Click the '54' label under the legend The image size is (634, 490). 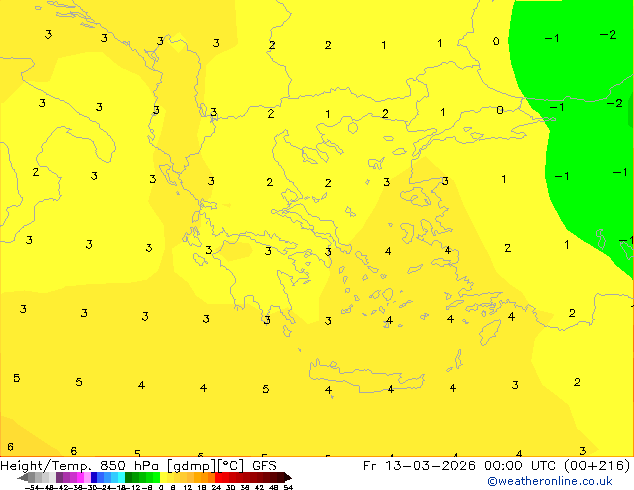pos(288,487)
